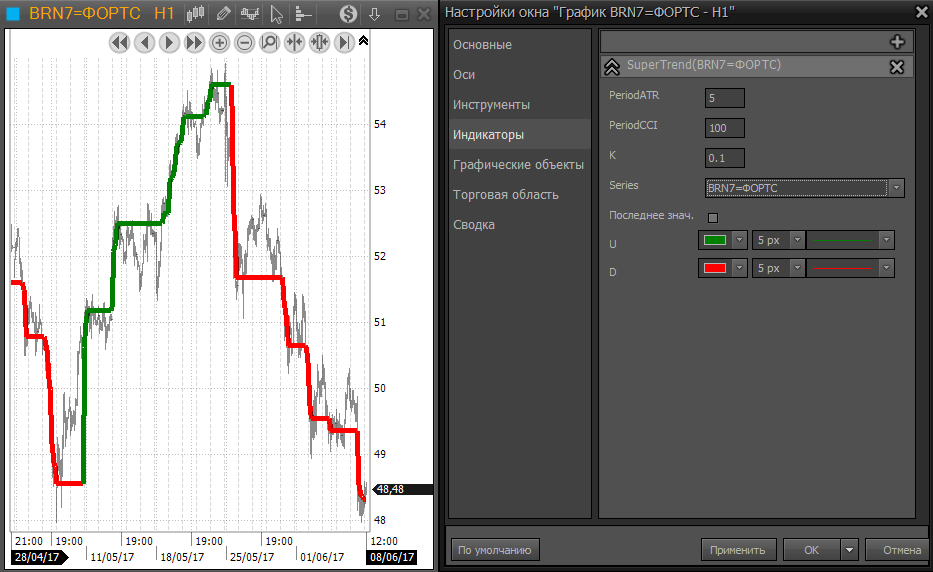Collapse the SuperTrend settings section
Screen dimensions: 933x572
[612, 67]
